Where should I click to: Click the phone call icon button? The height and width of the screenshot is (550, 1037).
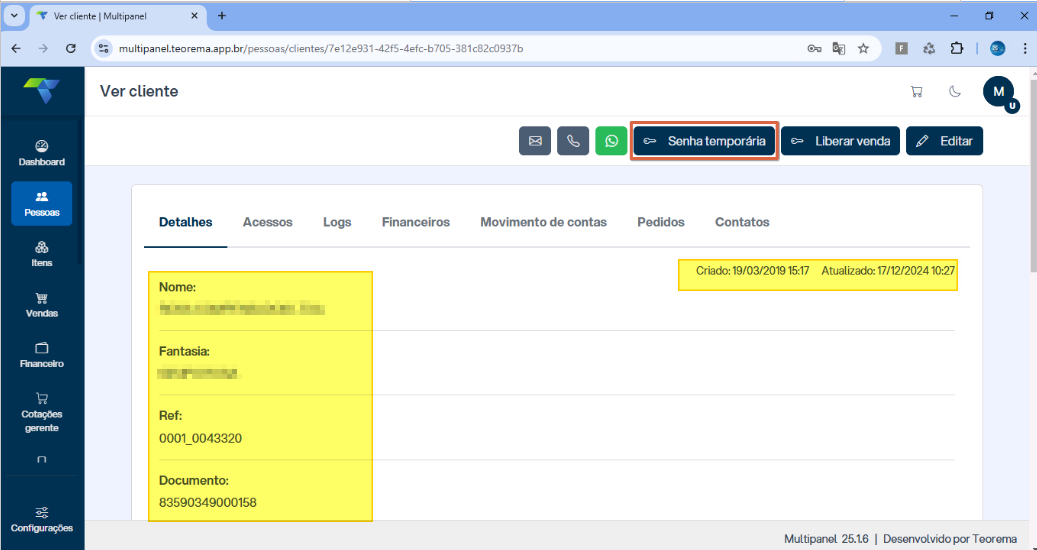[573, 141]
